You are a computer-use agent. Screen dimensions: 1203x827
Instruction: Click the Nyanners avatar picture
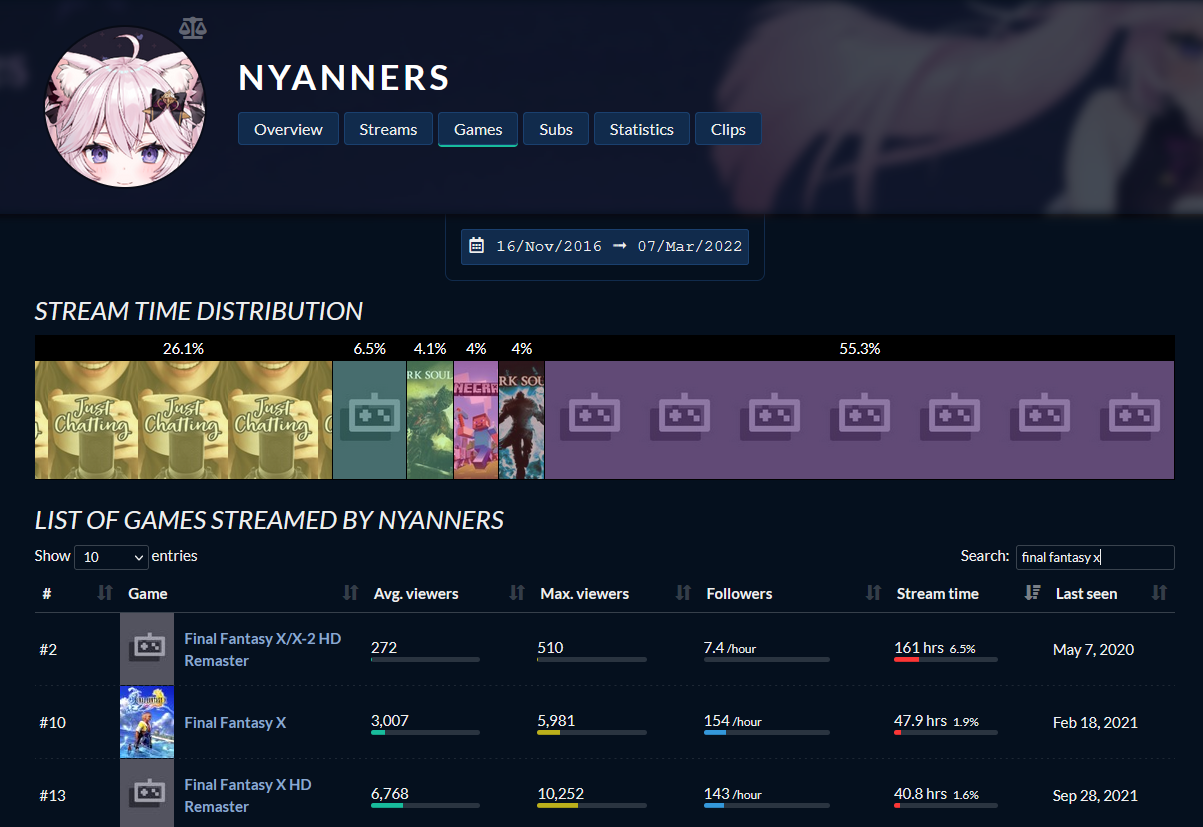click(125, 106)
